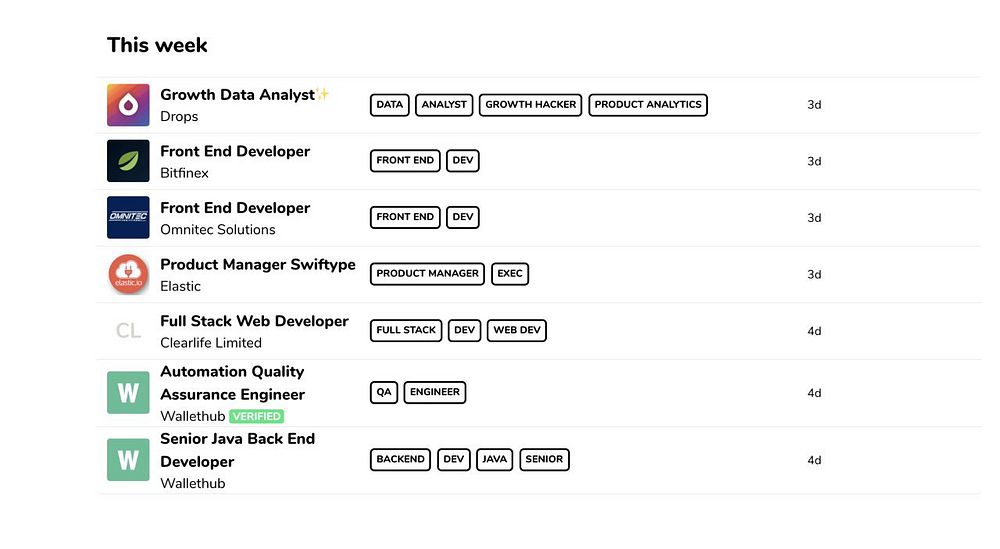The width and height of the screenshot is (1000, 549).
Task: Click the FRONT END tag on Bitfinex row
Action: [405, 161]
